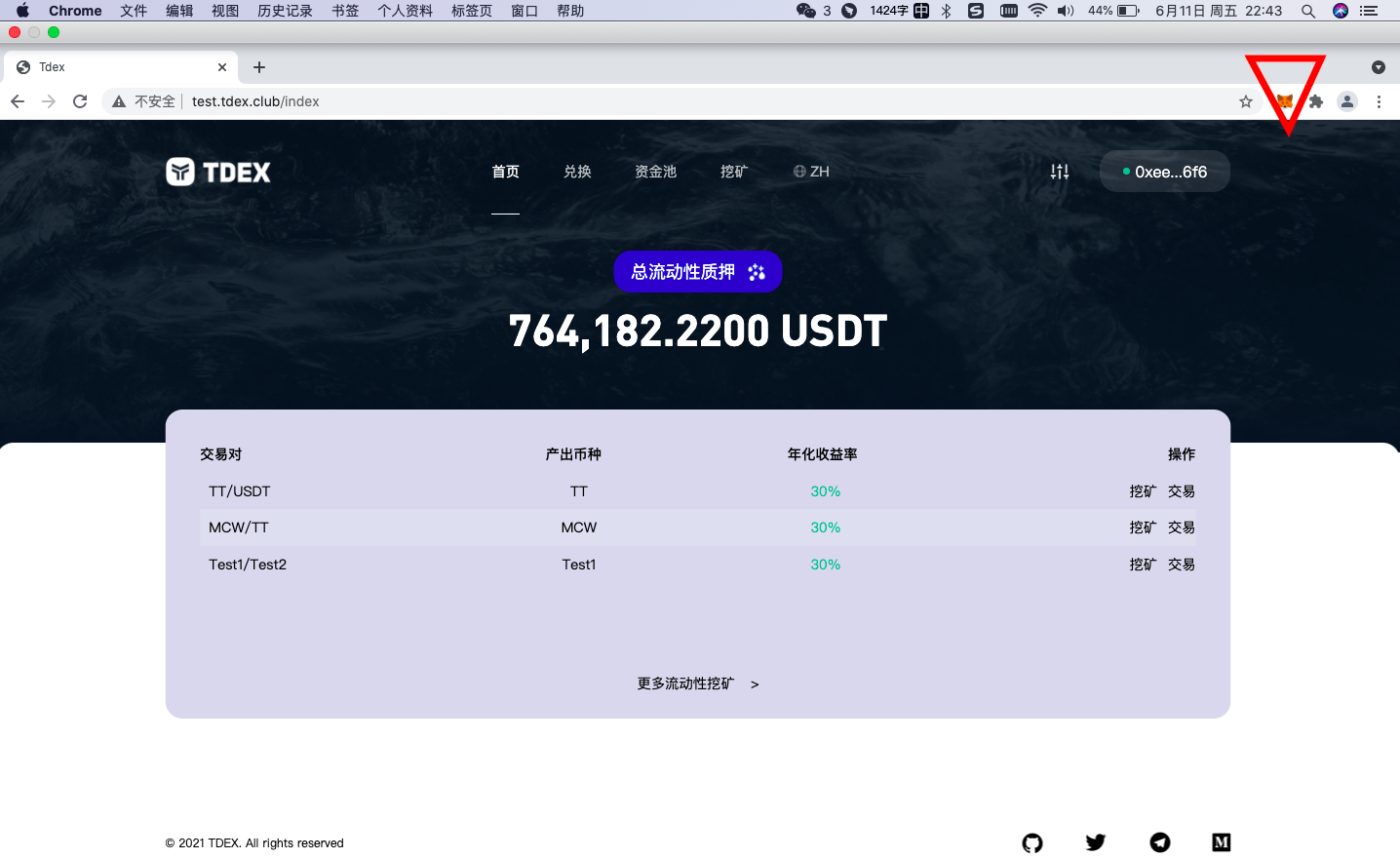Open battery status 44%

click(1114, 11)
